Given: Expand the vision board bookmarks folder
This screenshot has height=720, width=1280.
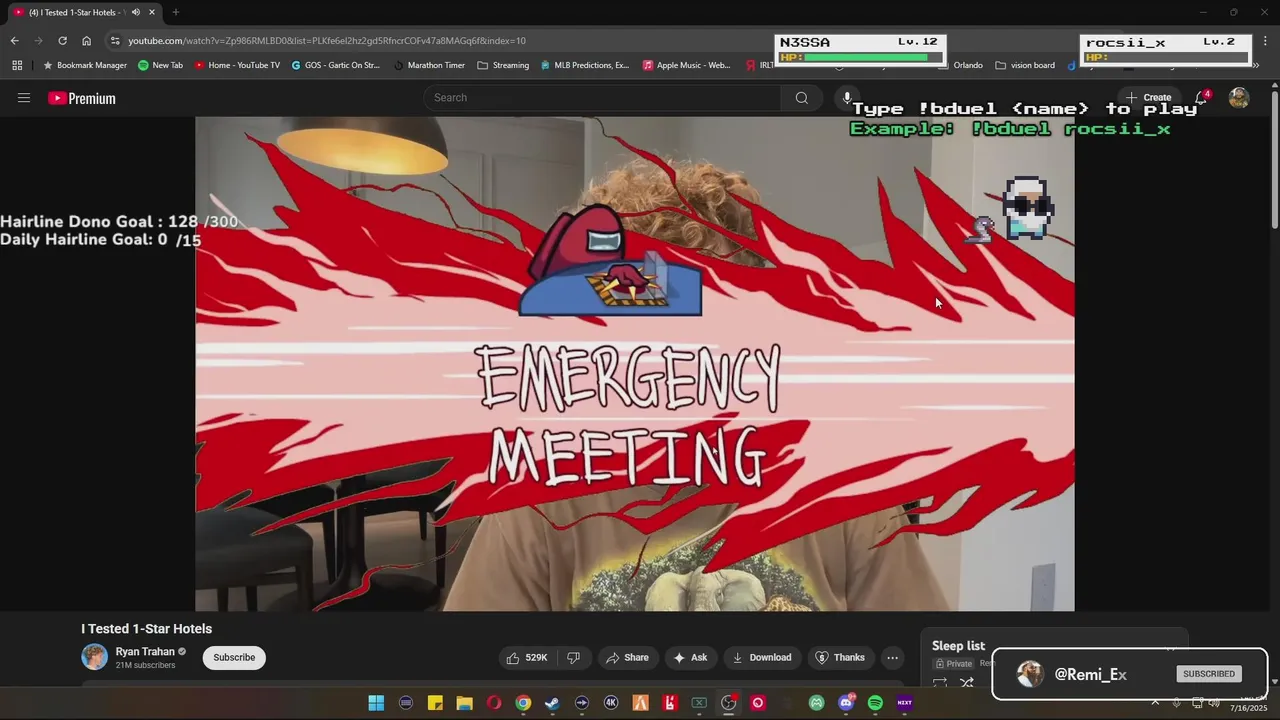Looking at the screenshot, I should click(x=1025, y=65).
